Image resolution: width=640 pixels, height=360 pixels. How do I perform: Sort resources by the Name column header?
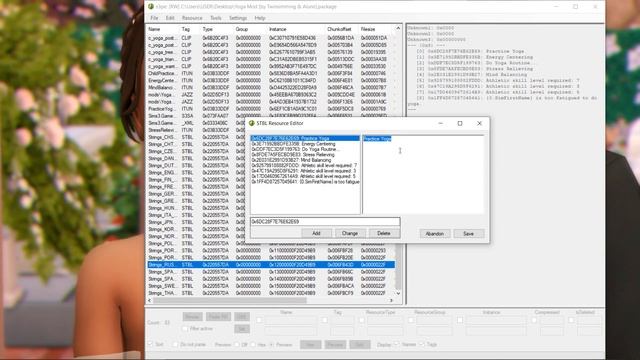point(154,29)
